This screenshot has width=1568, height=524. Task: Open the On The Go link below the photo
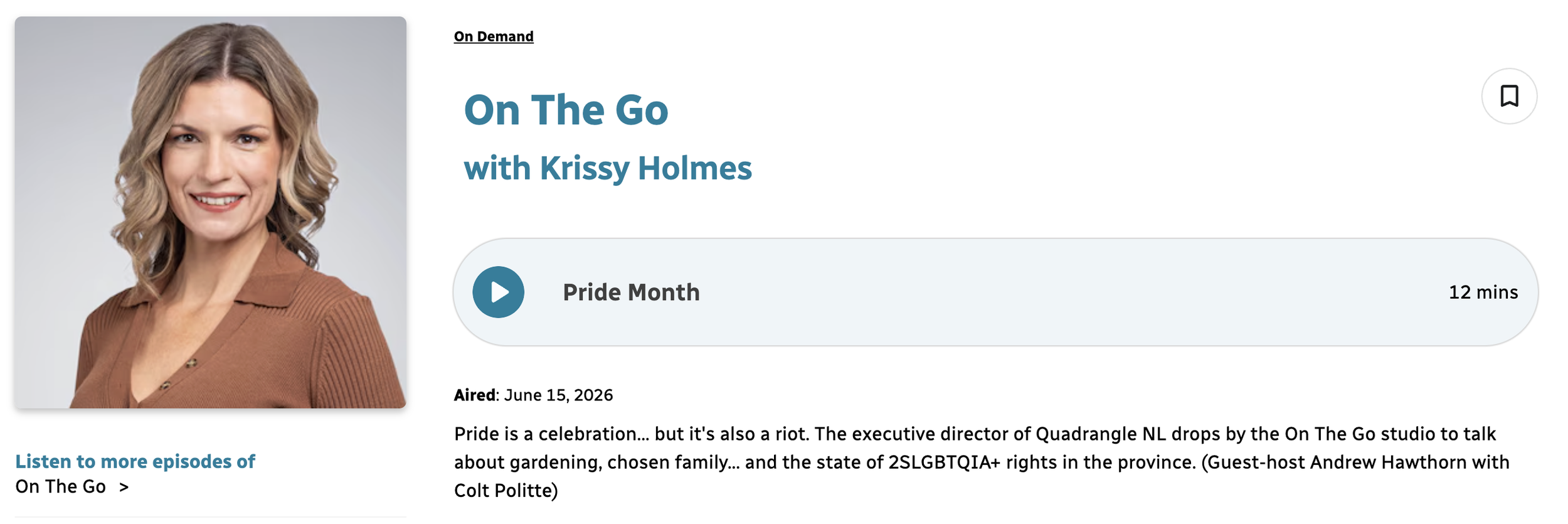(x=61, y=486)
